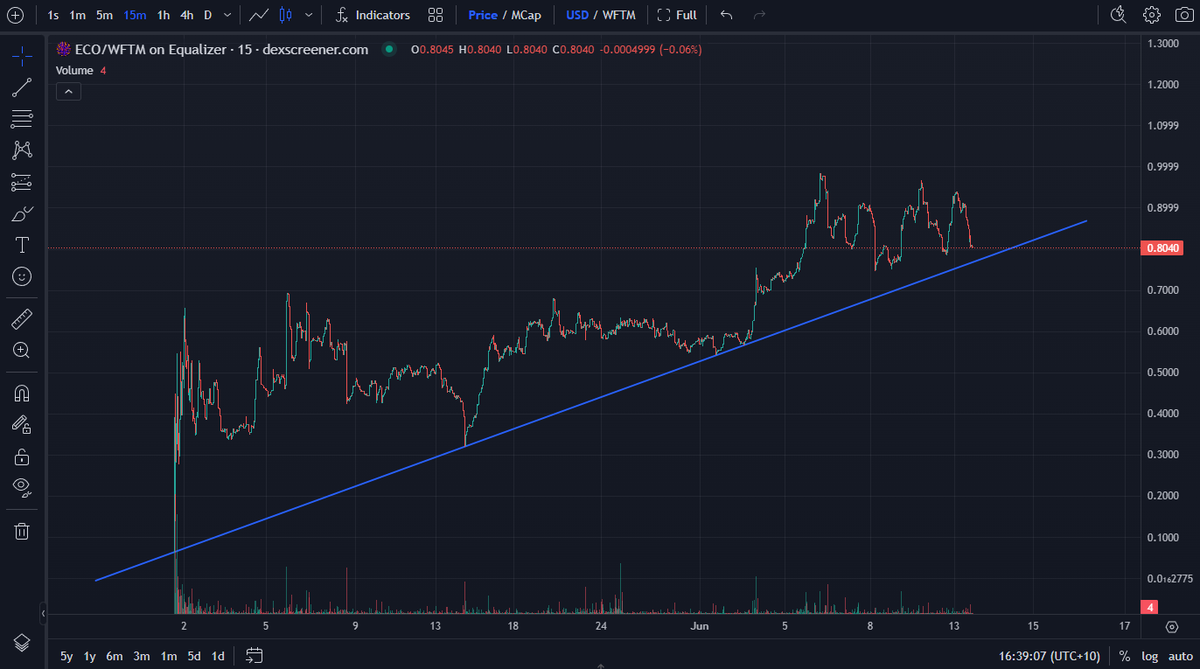The image size is (1200, 669).
Task: Redo the last chart action
Action: 759,15
